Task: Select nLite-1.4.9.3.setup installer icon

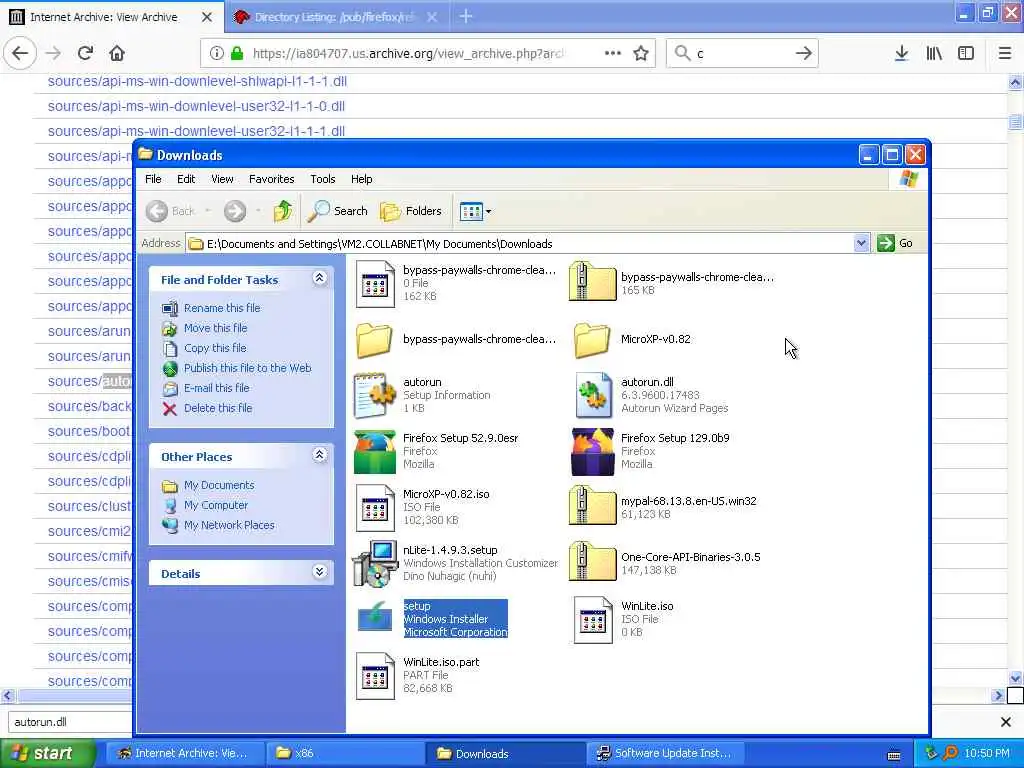Action: tap(375, 563)
